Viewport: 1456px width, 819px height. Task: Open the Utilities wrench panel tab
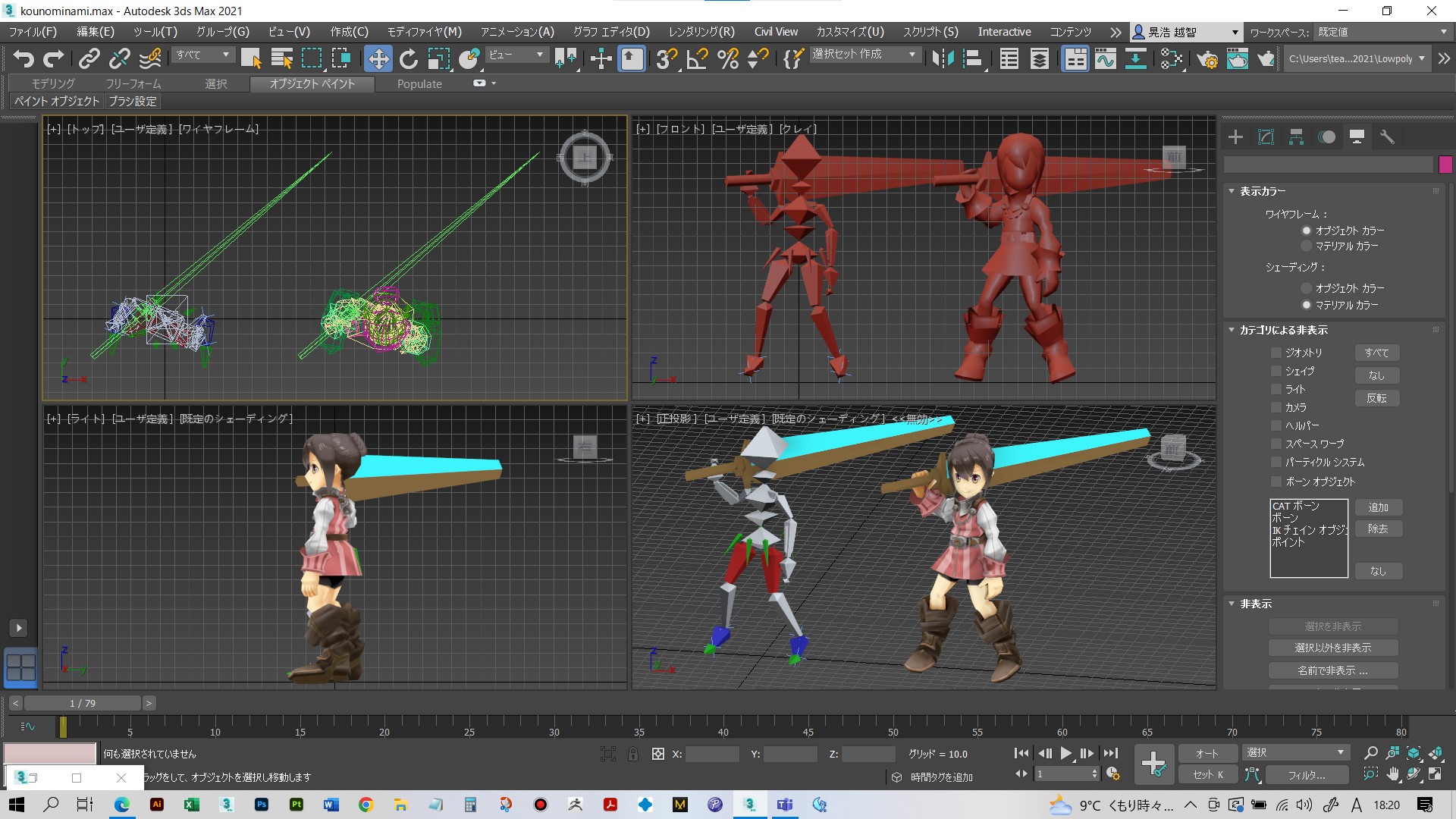pos(1387,136)
